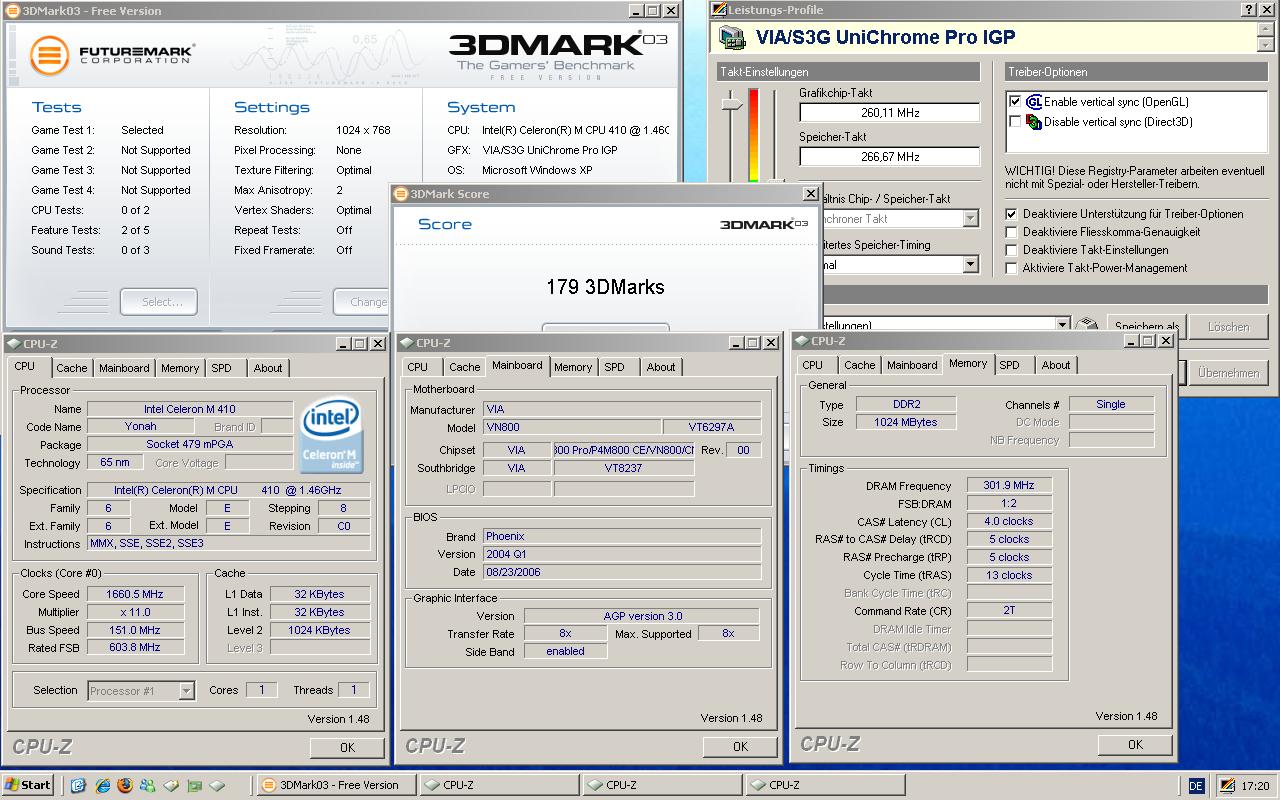Click the AGP version 3.0 value
The image size is (1280, 800).
642,616
